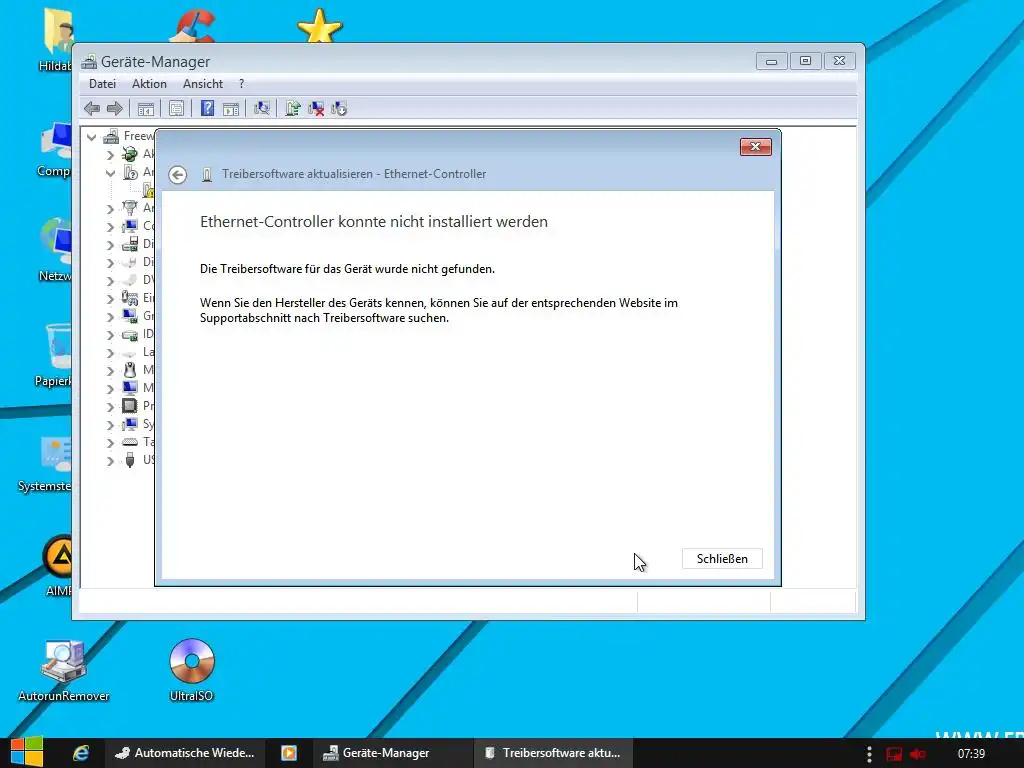Scan for hardware changes toolbar icon
This screenshot has height=768, width=1024.
pyautogui.click(x=262, y=108)
